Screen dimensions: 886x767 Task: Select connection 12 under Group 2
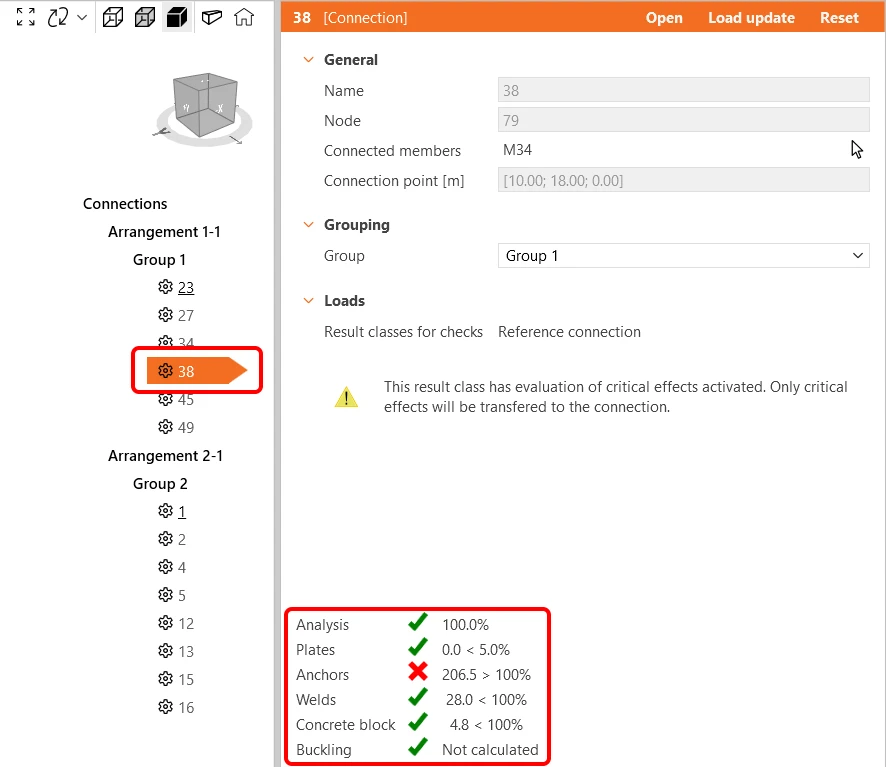176,623
